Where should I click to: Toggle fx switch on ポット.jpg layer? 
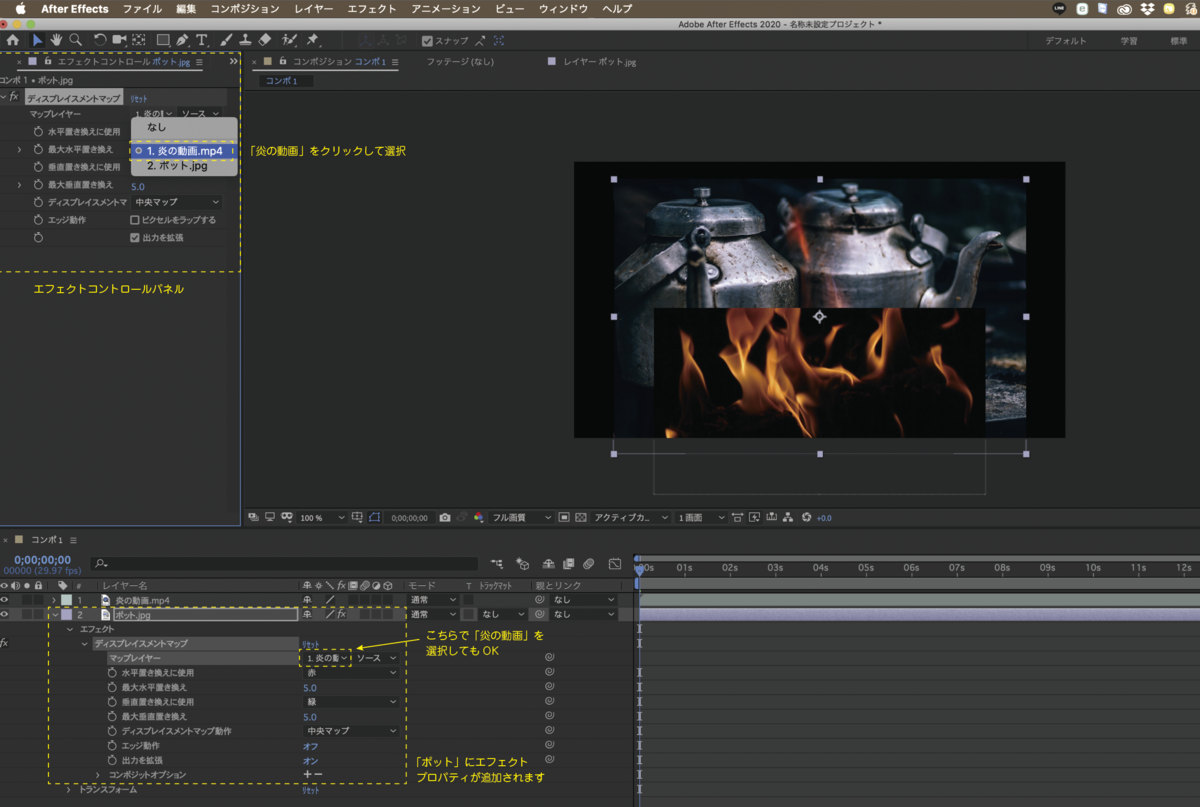341,614
